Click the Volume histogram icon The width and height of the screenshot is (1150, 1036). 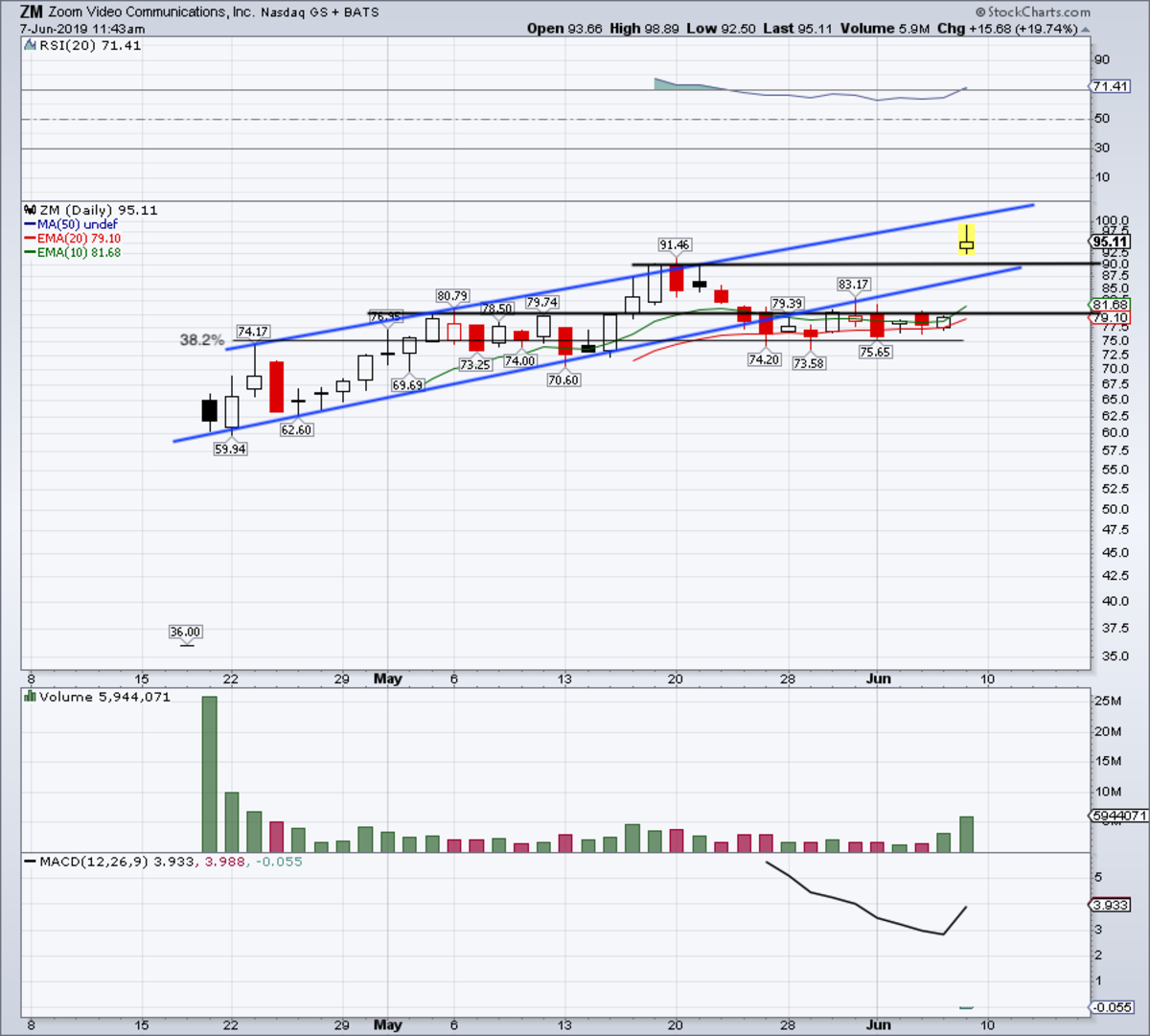[x=32, y=698]
